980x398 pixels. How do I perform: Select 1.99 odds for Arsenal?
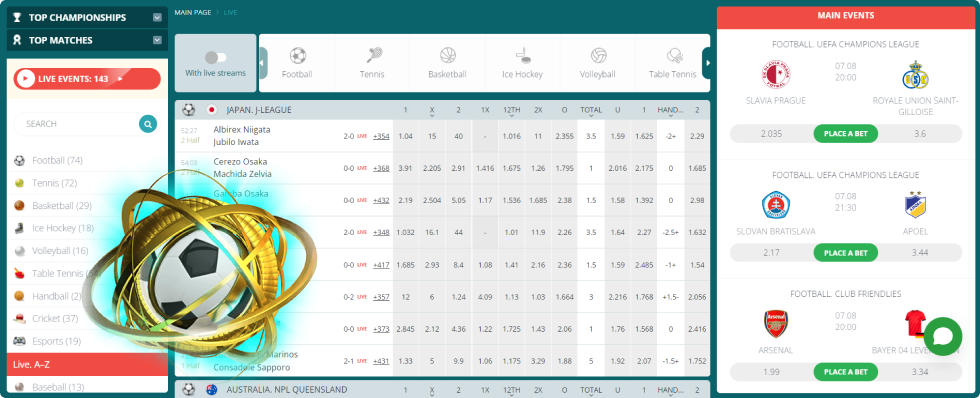pos(771,372)
